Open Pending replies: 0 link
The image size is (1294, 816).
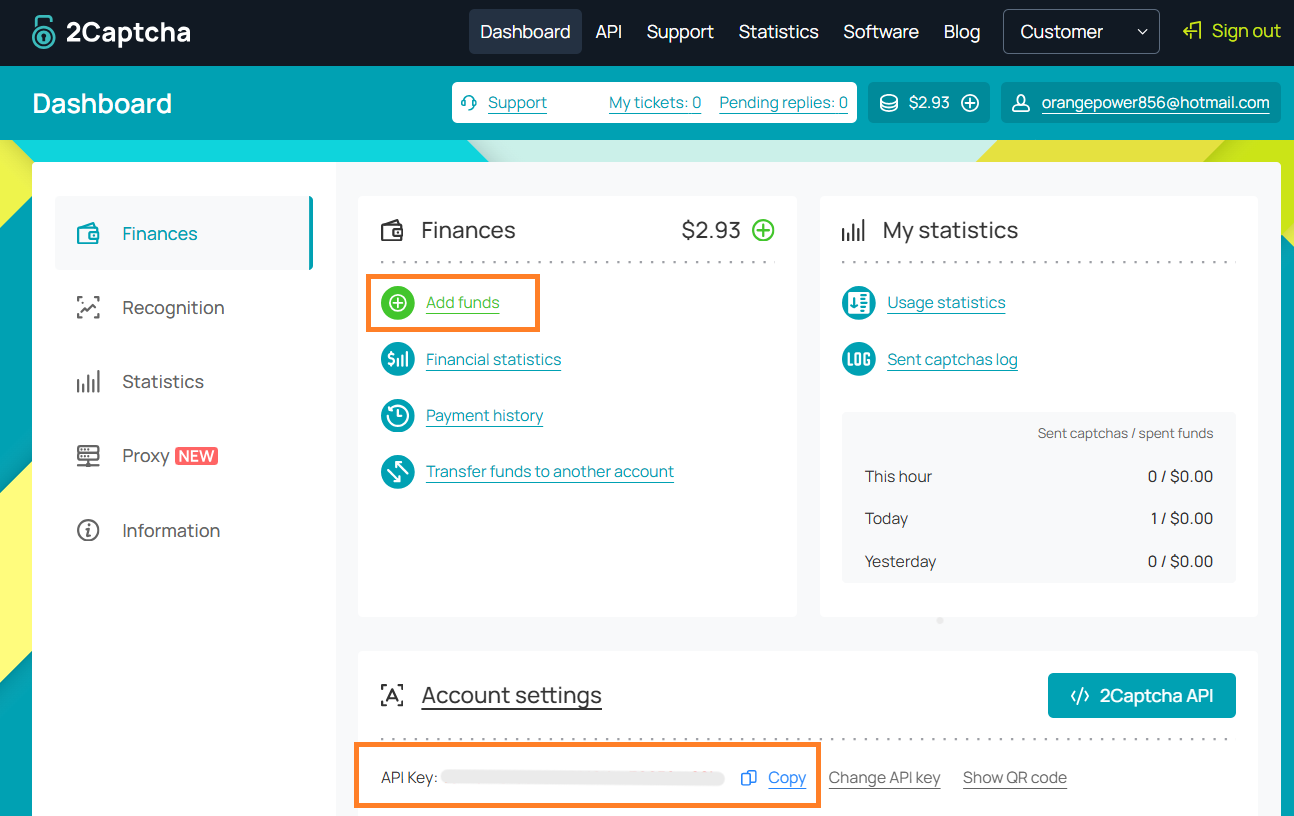coord(783,103)
